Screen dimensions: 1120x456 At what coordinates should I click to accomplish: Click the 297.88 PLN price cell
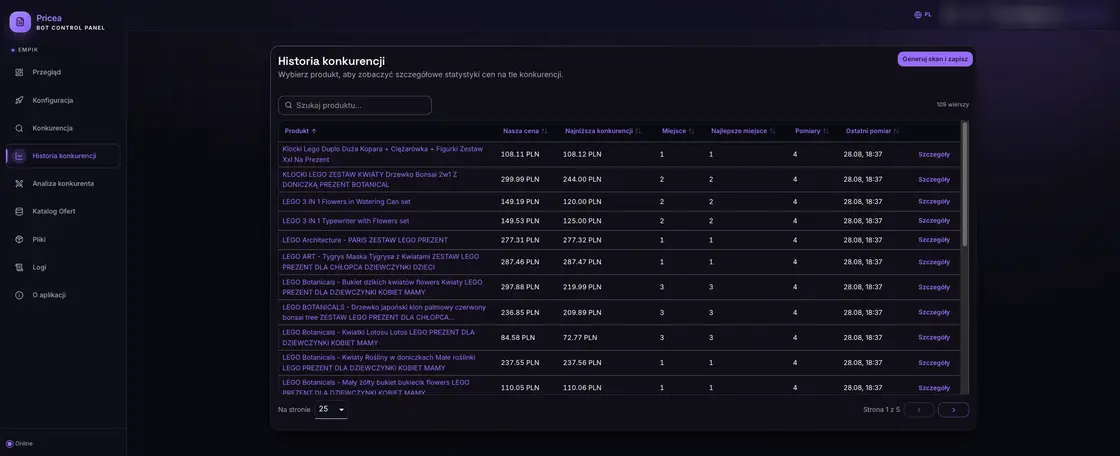click(520, 287)
